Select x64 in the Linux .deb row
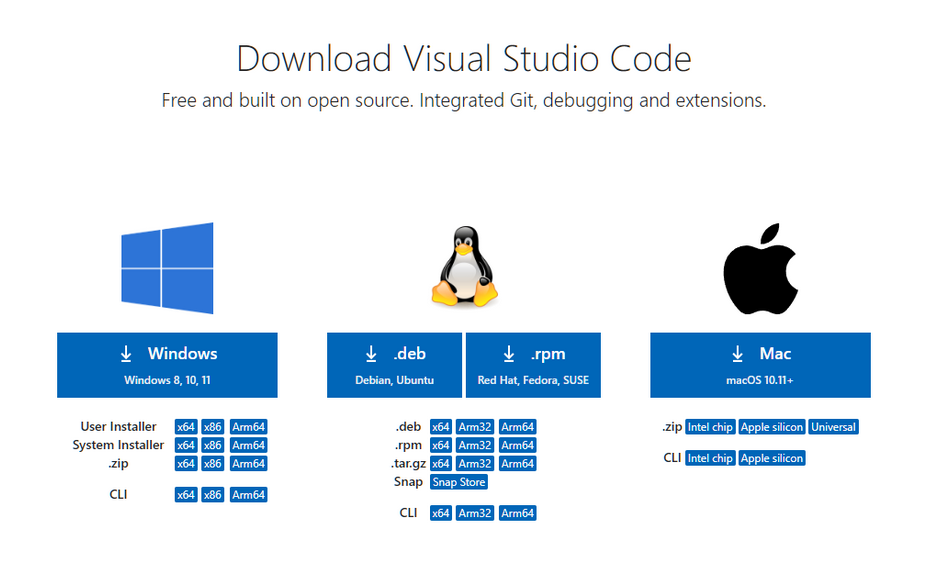 tap(441, 427)
